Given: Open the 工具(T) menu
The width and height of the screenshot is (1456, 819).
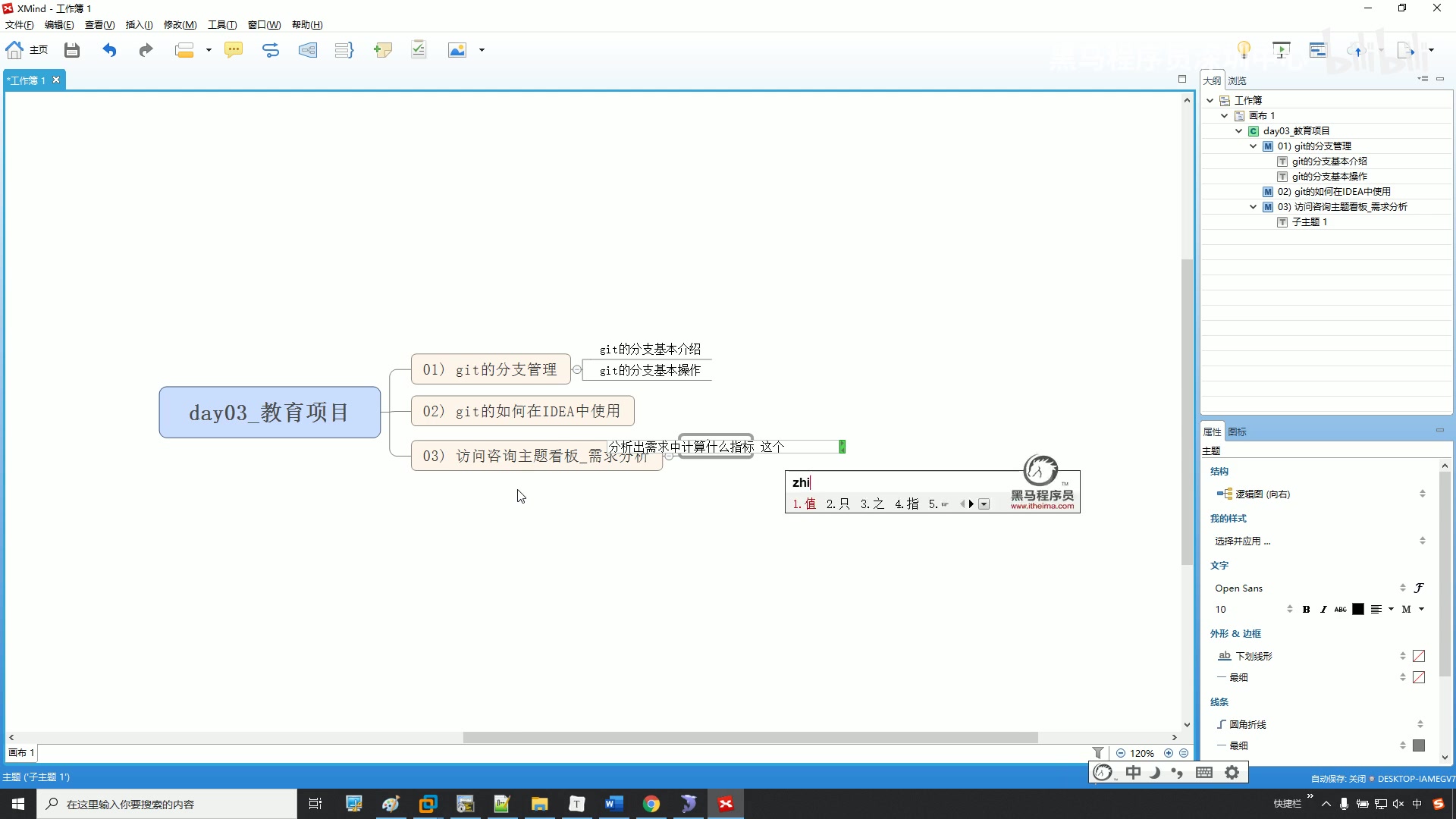Looking at the screenshot, I should click(221, 24).
